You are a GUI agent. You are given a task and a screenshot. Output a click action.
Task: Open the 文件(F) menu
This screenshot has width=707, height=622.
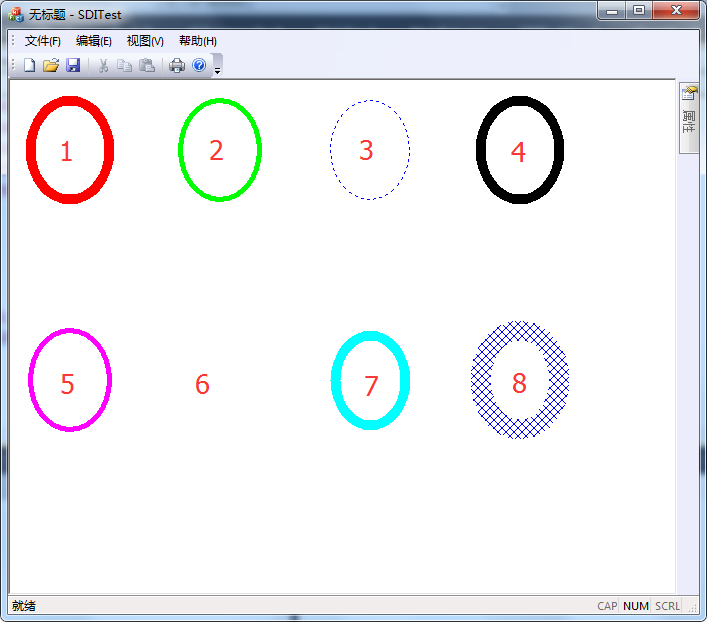tap(42, 41)
